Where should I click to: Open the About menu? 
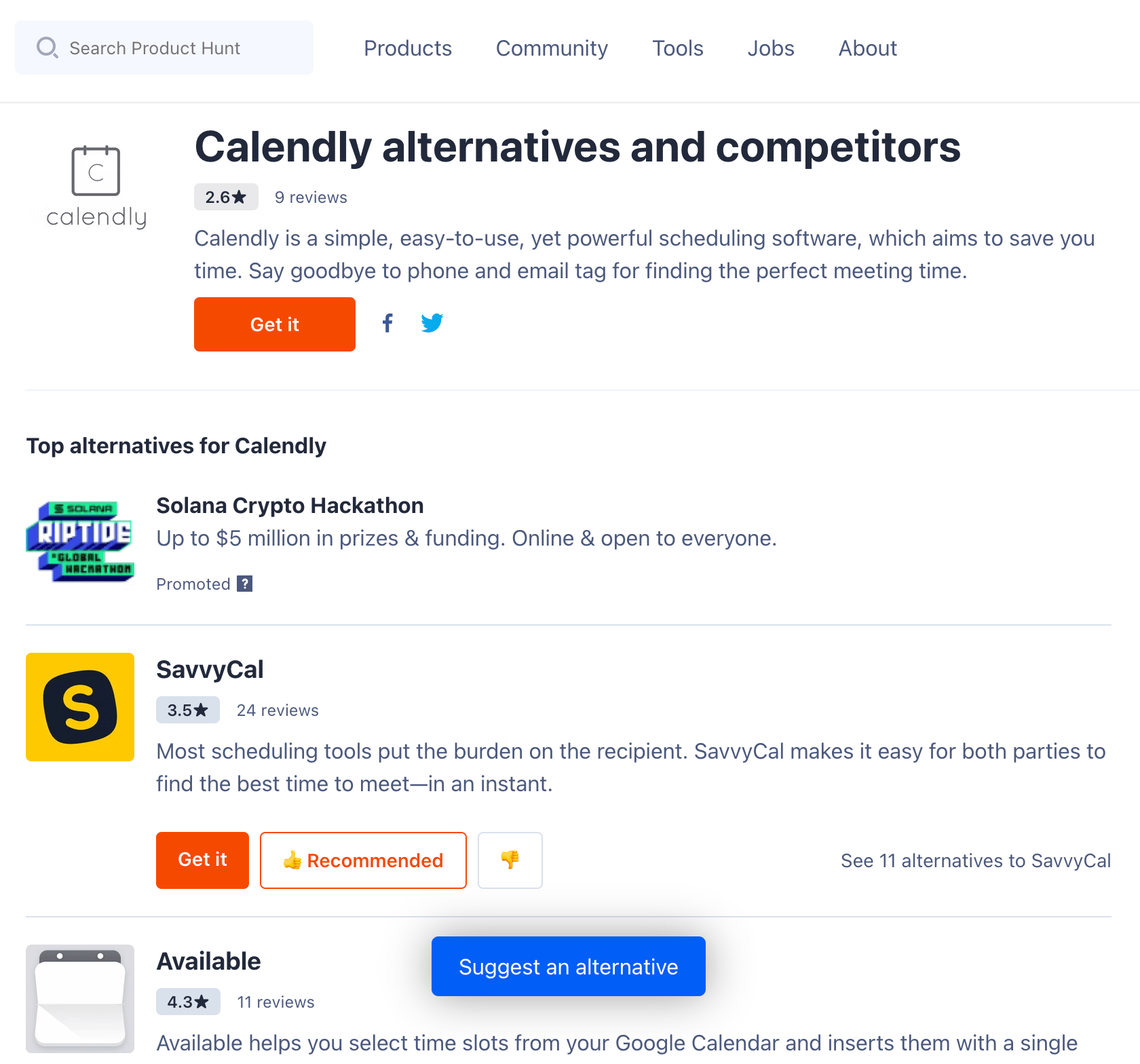point(868,48)
